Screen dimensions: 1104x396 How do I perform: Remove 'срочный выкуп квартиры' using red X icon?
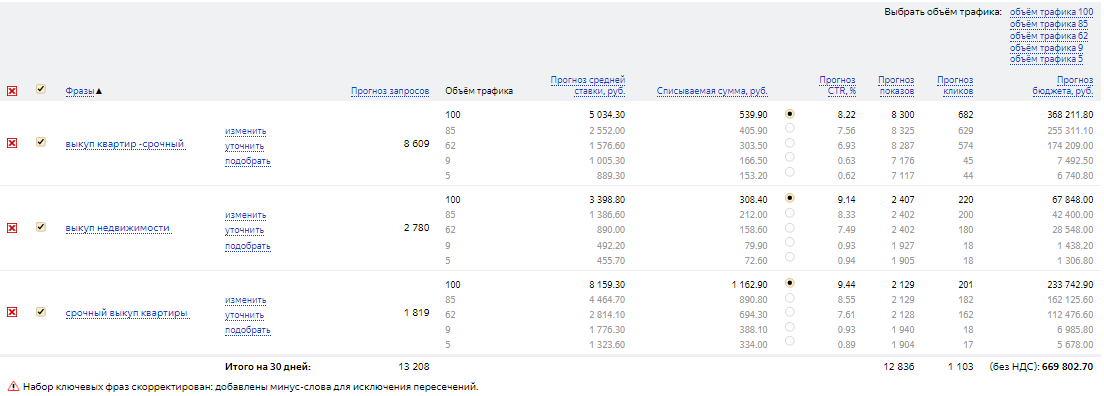12,312
